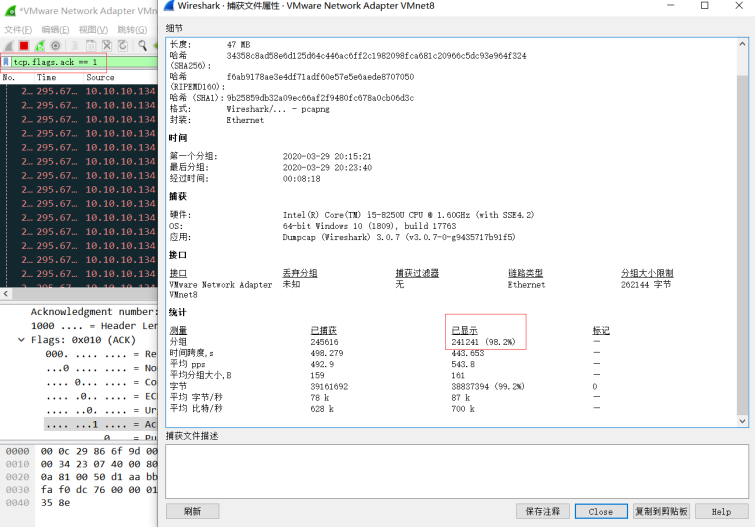
Task: Click the details pane scrollbar down arrow
Action: click(x=742, y=421)
